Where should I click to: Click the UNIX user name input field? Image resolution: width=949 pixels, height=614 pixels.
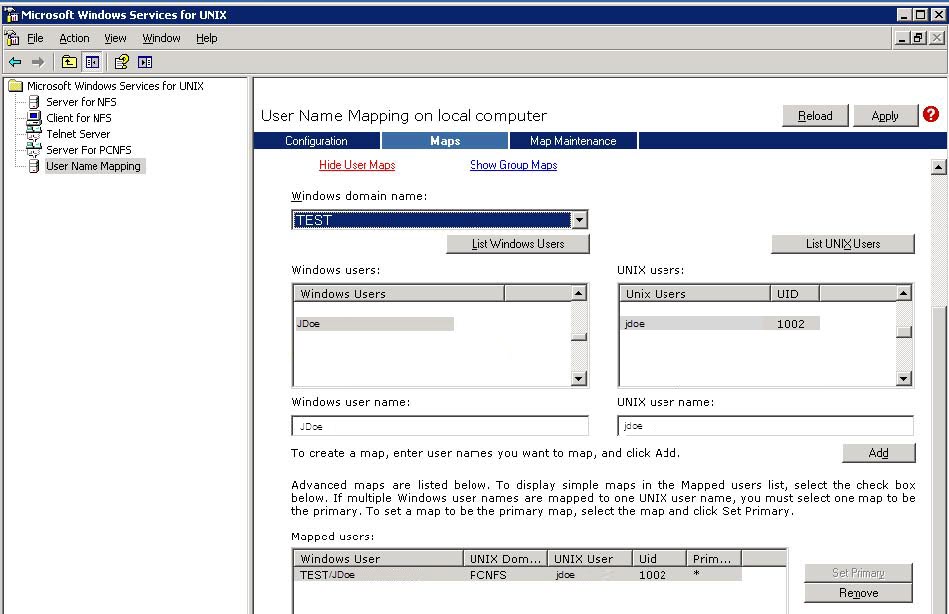[765, 426]
